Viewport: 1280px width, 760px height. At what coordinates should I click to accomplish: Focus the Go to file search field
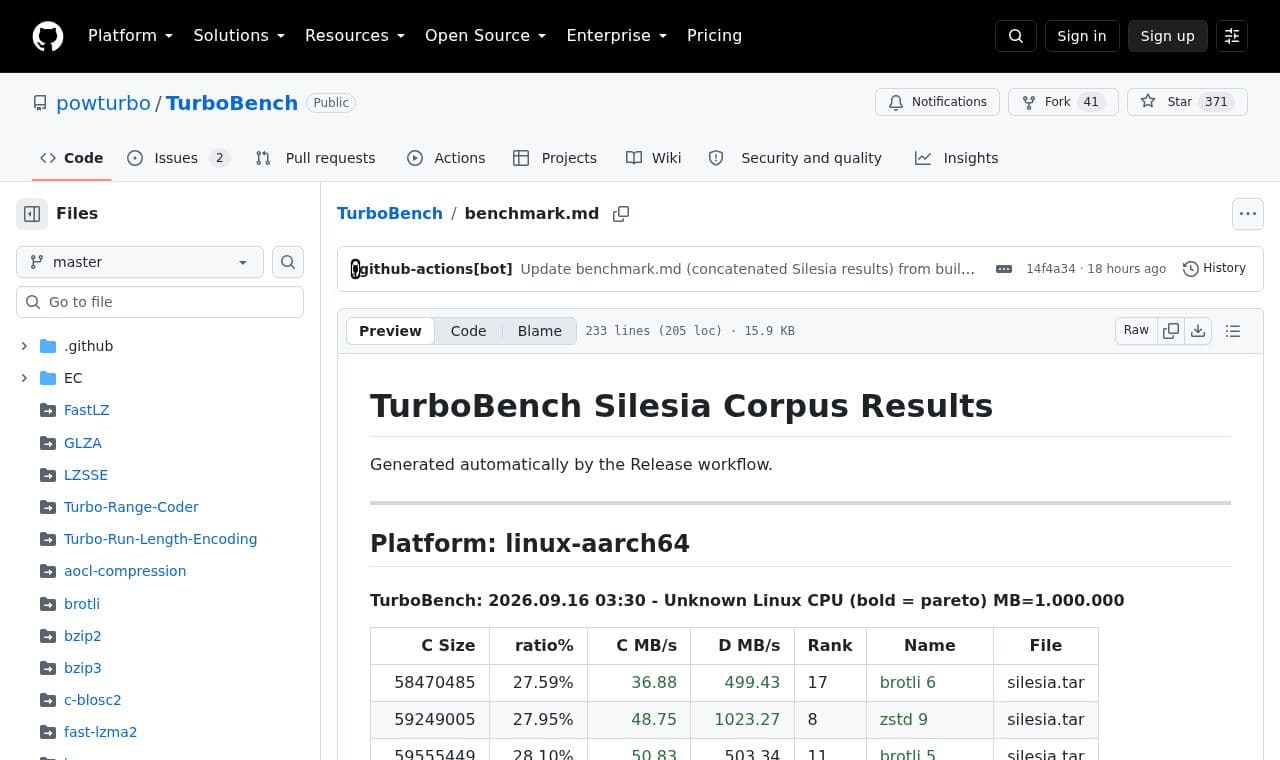point(160,302)
